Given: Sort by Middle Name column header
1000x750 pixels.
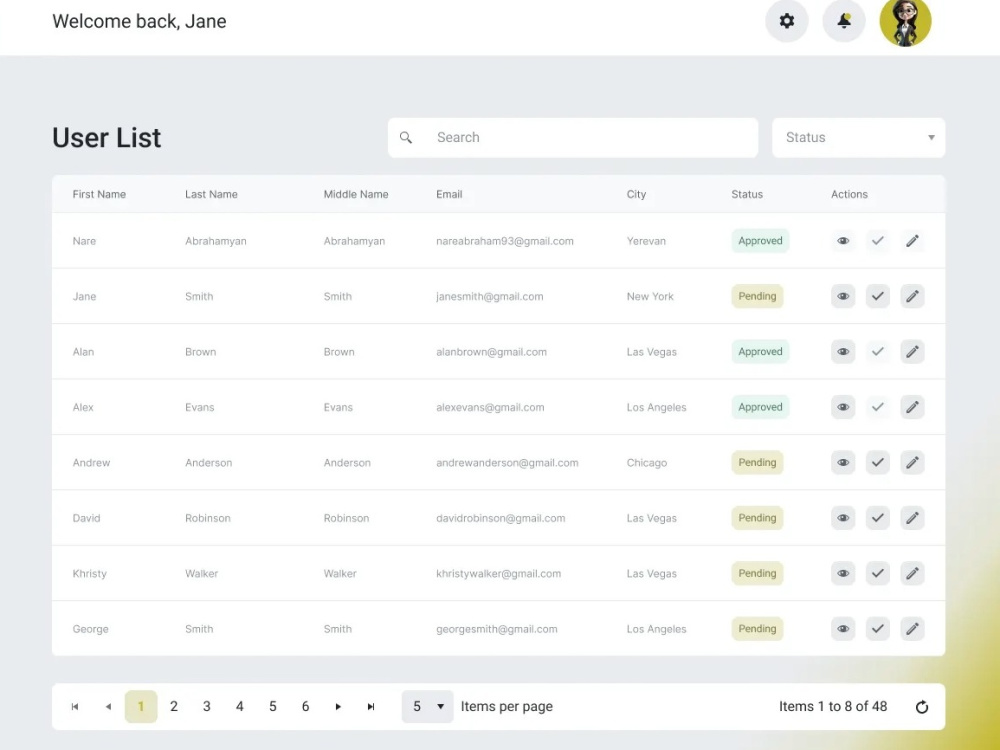Looking at the screenshot, I should (x=356, y=194).
